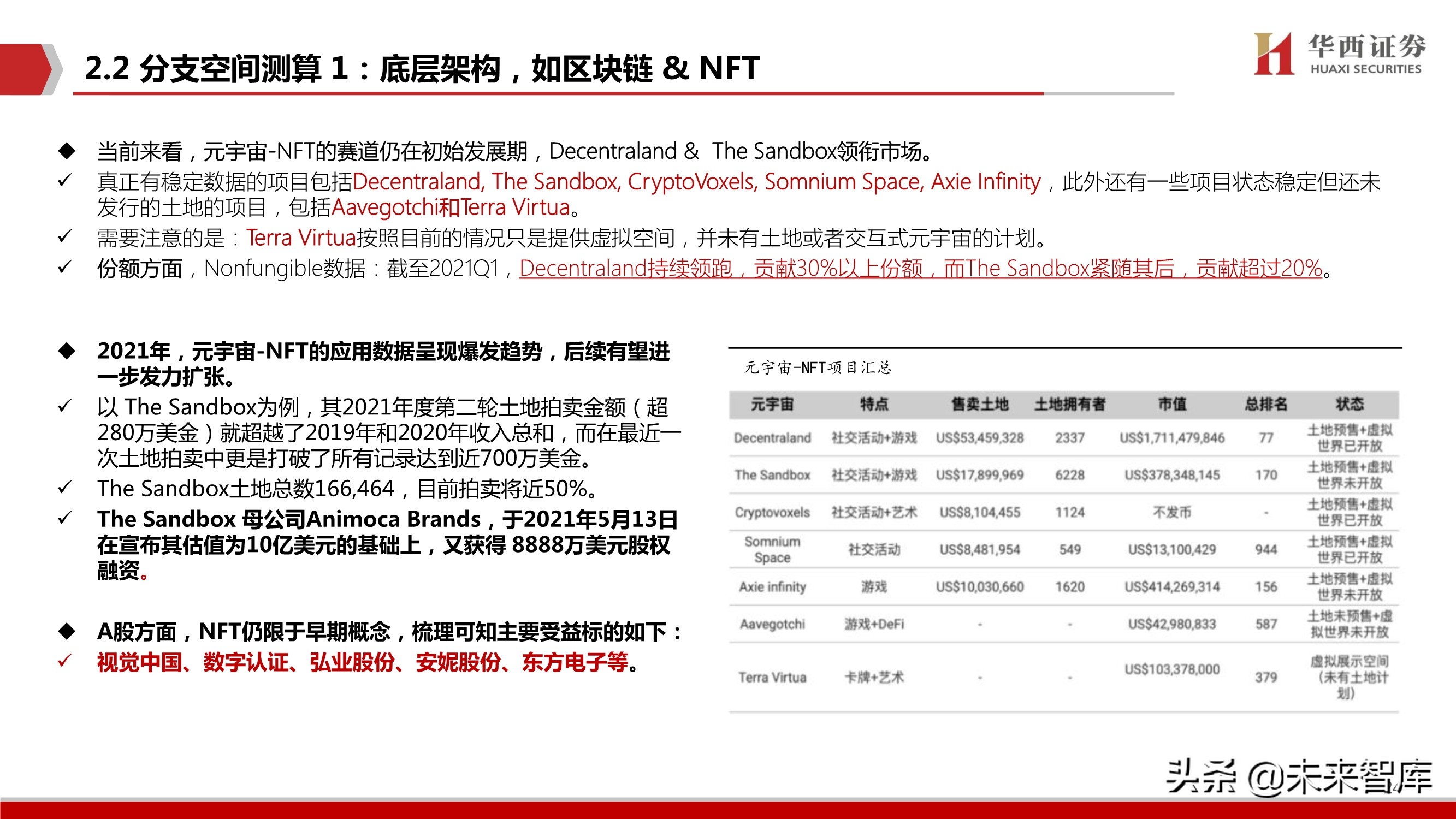Image resolution: width=1456 pixels, height=819 pixels.
Task: Select The Sandbox row in table
Action: pos(772,476)
